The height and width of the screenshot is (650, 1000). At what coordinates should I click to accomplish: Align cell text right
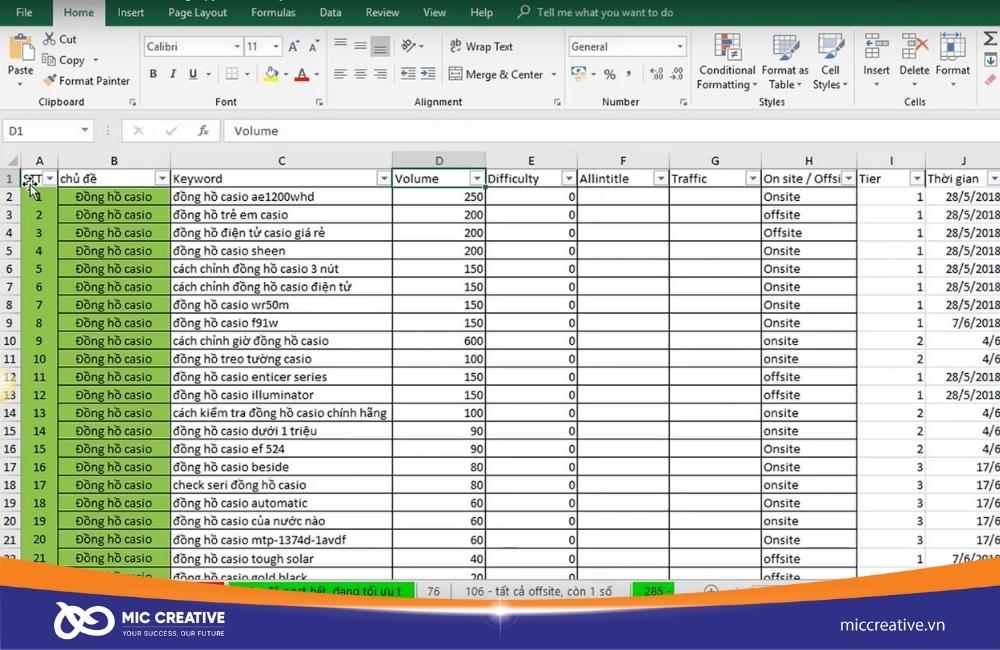click(380, 74)
